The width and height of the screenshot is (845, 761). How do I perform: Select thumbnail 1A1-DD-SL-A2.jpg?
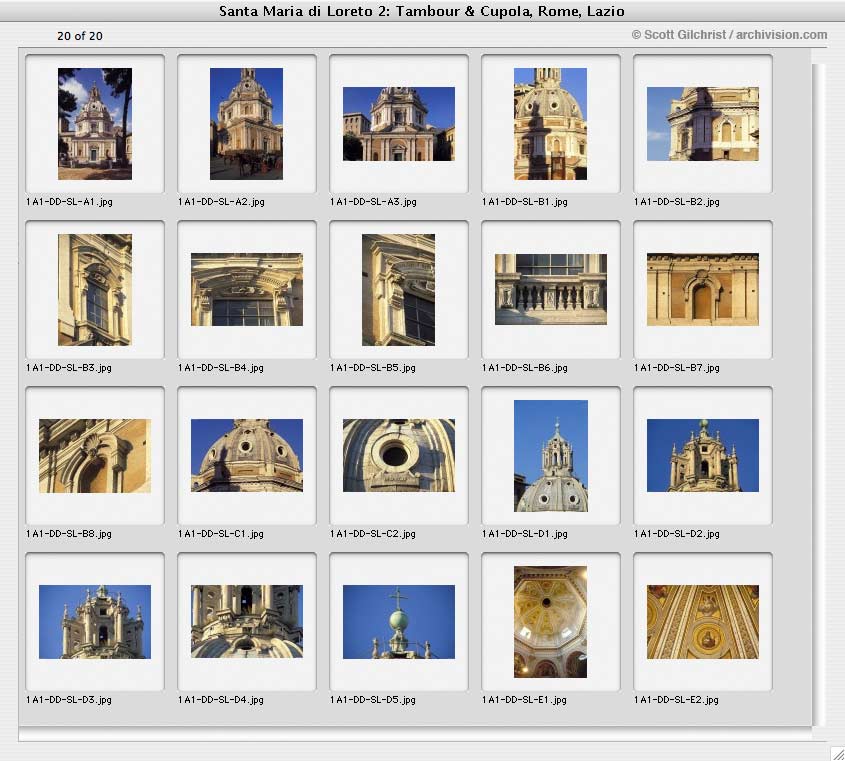[246, 124]
